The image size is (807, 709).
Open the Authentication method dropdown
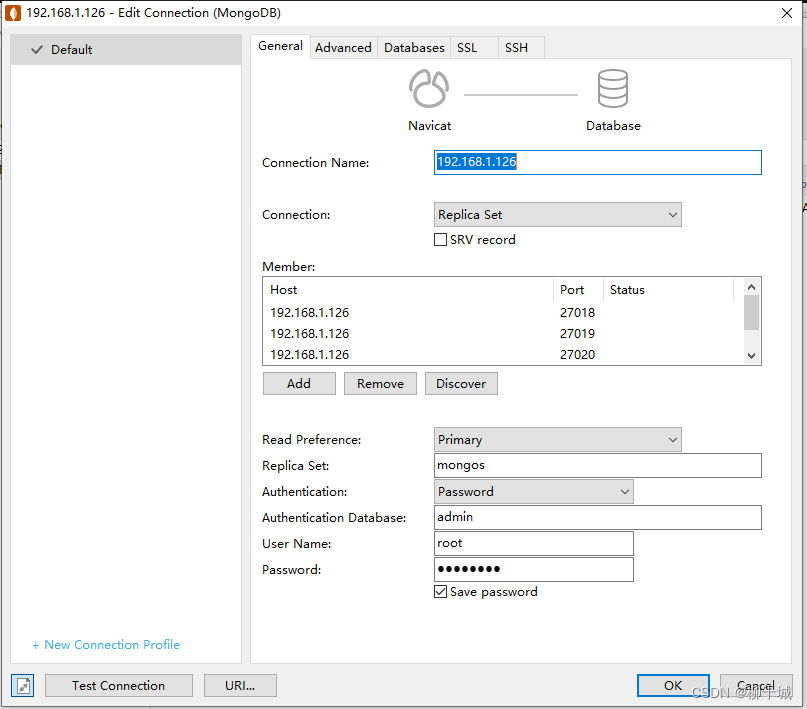[x=534, y=491]
